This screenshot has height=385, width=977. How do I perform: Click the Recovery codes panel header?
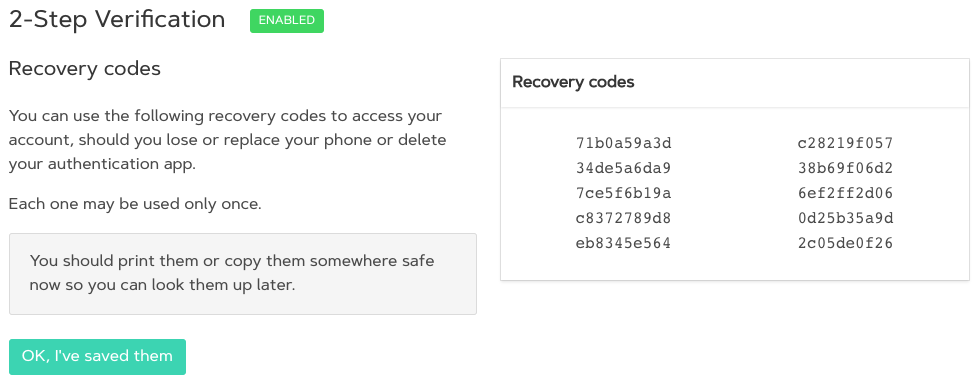pos(735,83)
